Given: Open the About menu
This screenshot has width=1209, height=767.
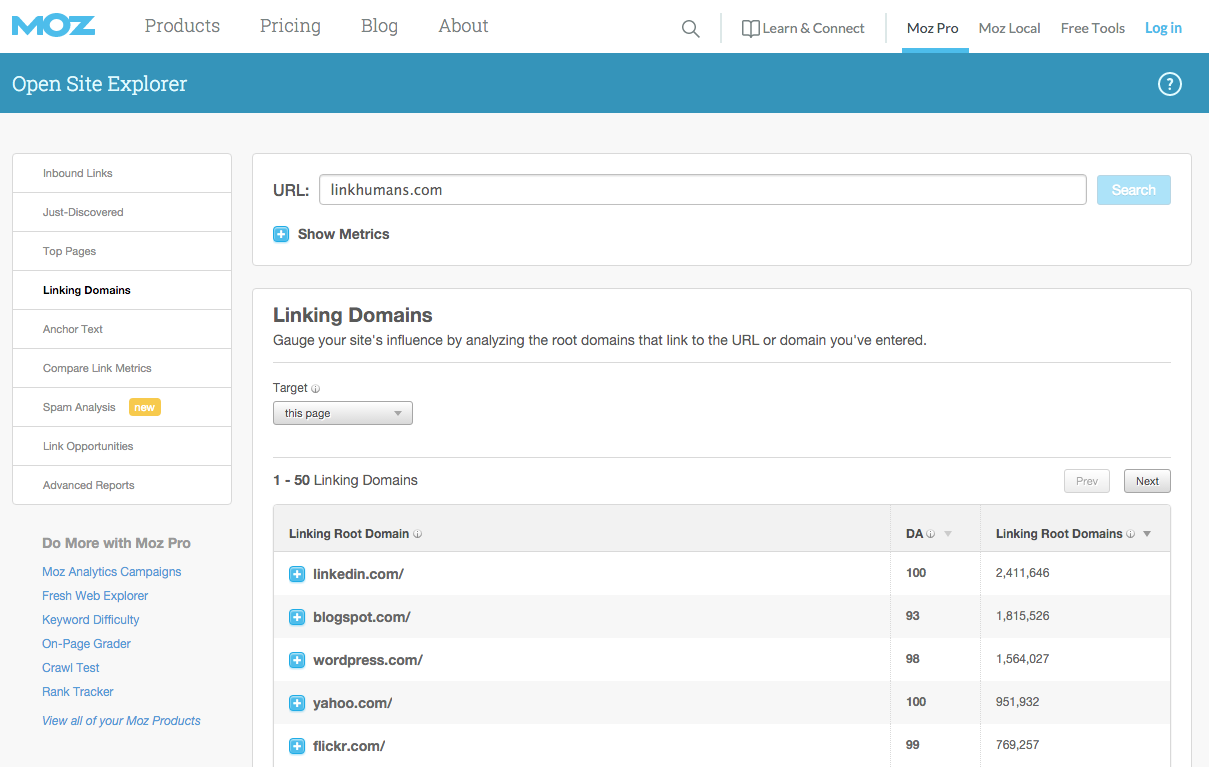Looking at the screenshot, I should 463,26.
